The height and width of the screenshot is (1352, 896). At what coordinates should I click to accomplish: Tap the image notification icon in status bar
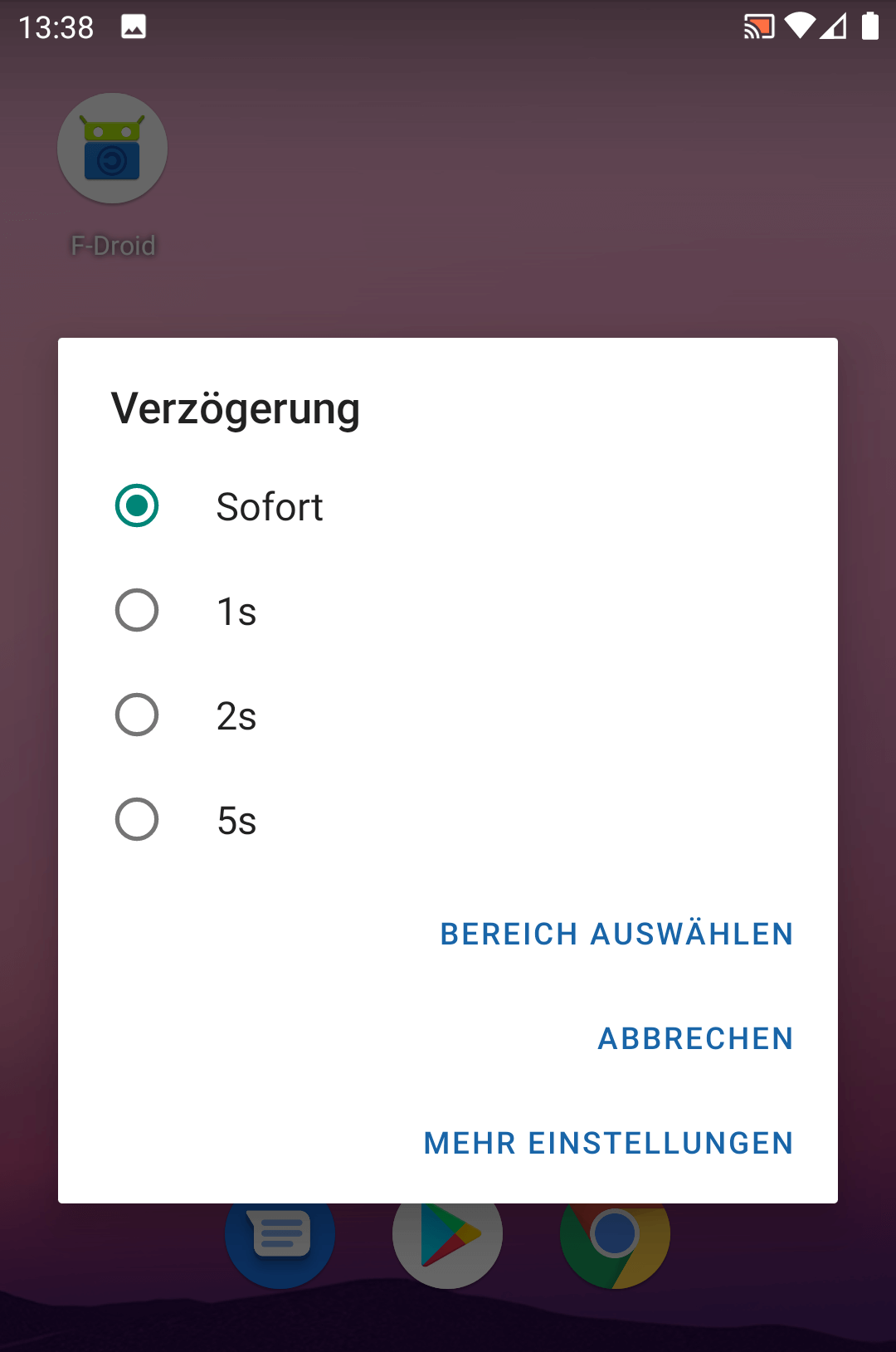(134, 27)
